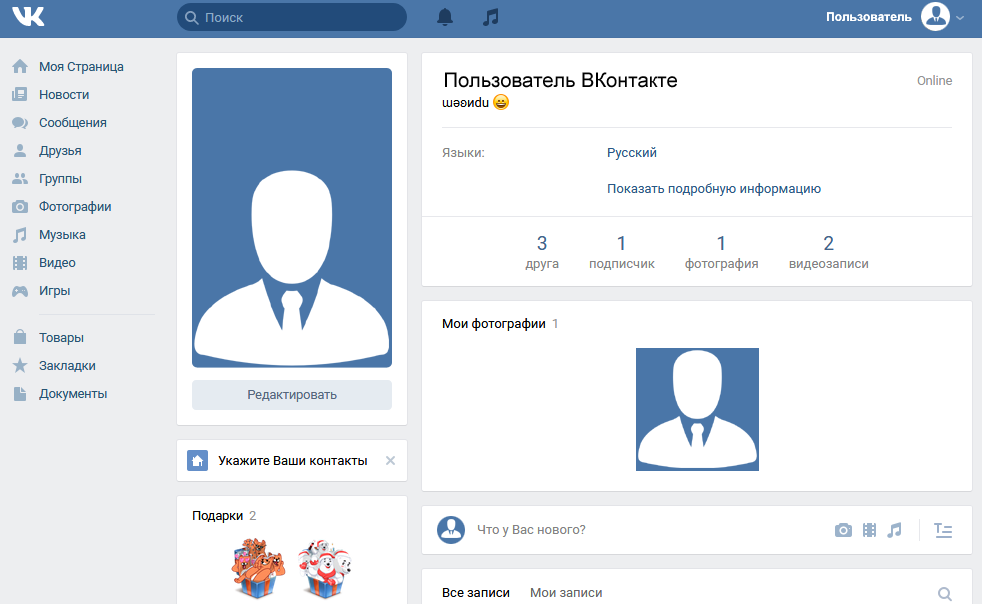
Task: Open the music player note icon in header
Action: [x=491, y=17]
